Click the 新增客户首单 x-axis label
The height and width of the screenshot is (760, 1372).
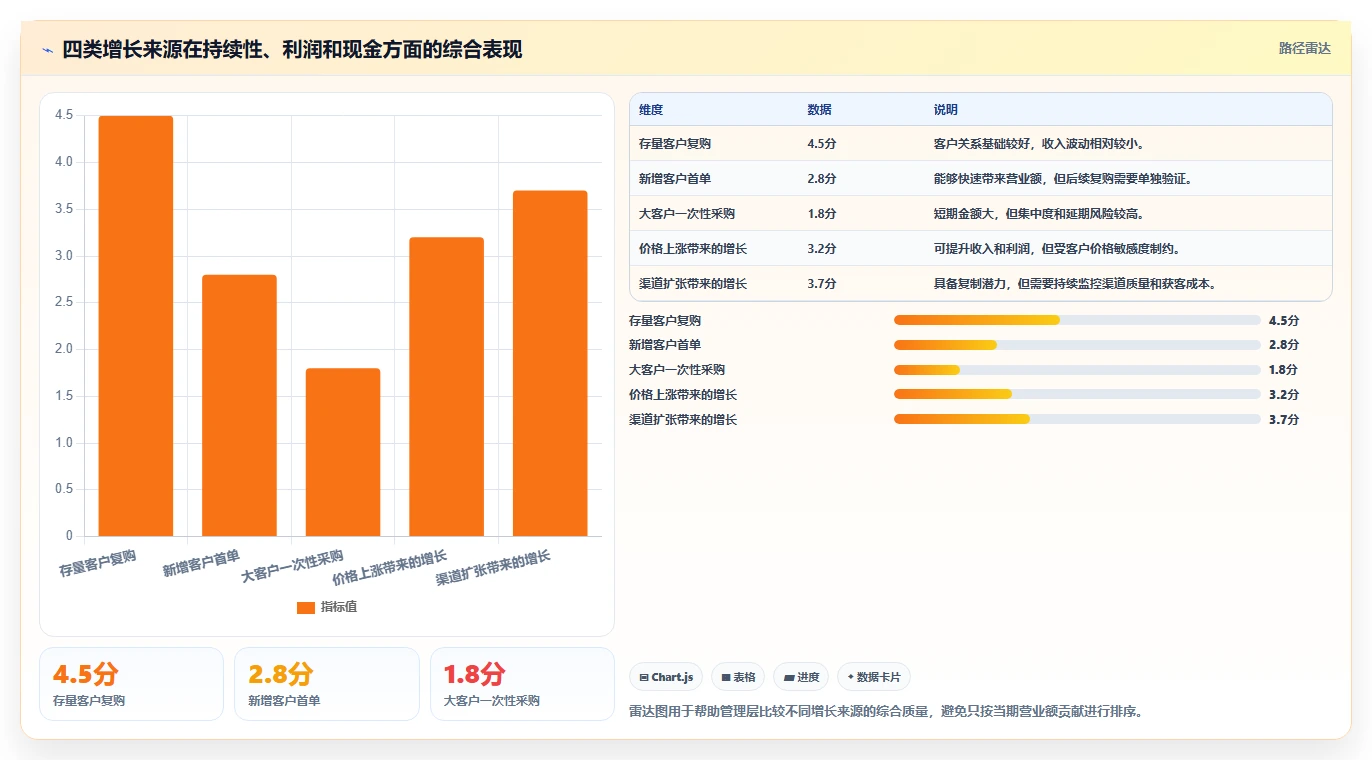coord(201,563)
